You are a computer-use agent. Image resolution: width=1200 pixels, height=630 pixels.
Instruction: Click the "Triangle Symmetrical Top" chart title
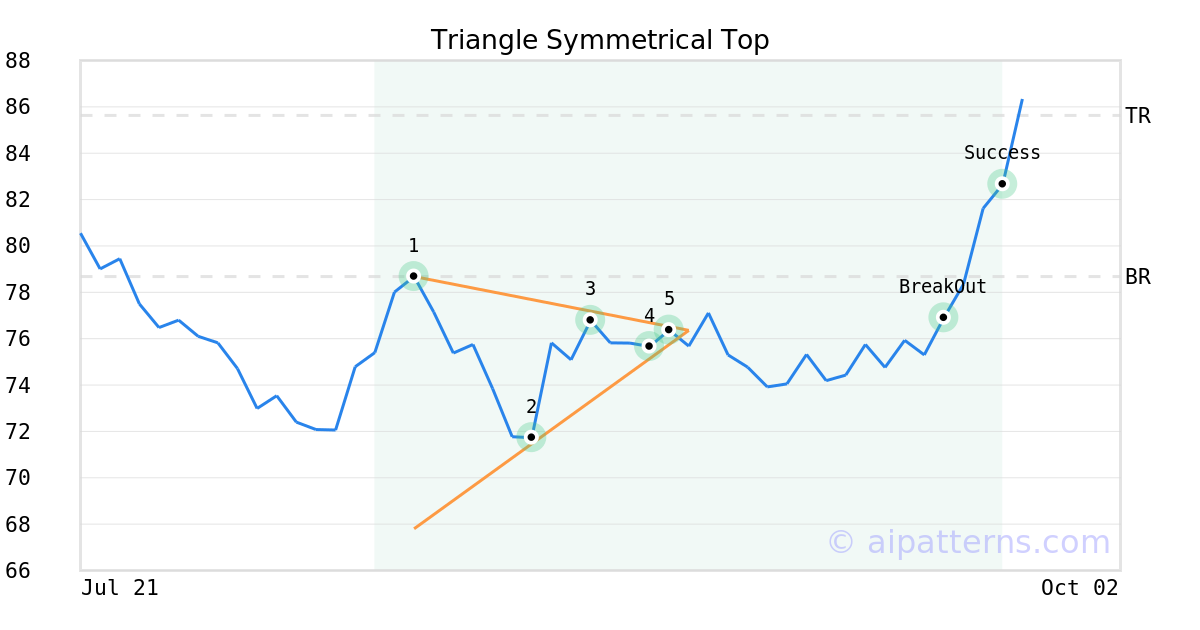600,40
